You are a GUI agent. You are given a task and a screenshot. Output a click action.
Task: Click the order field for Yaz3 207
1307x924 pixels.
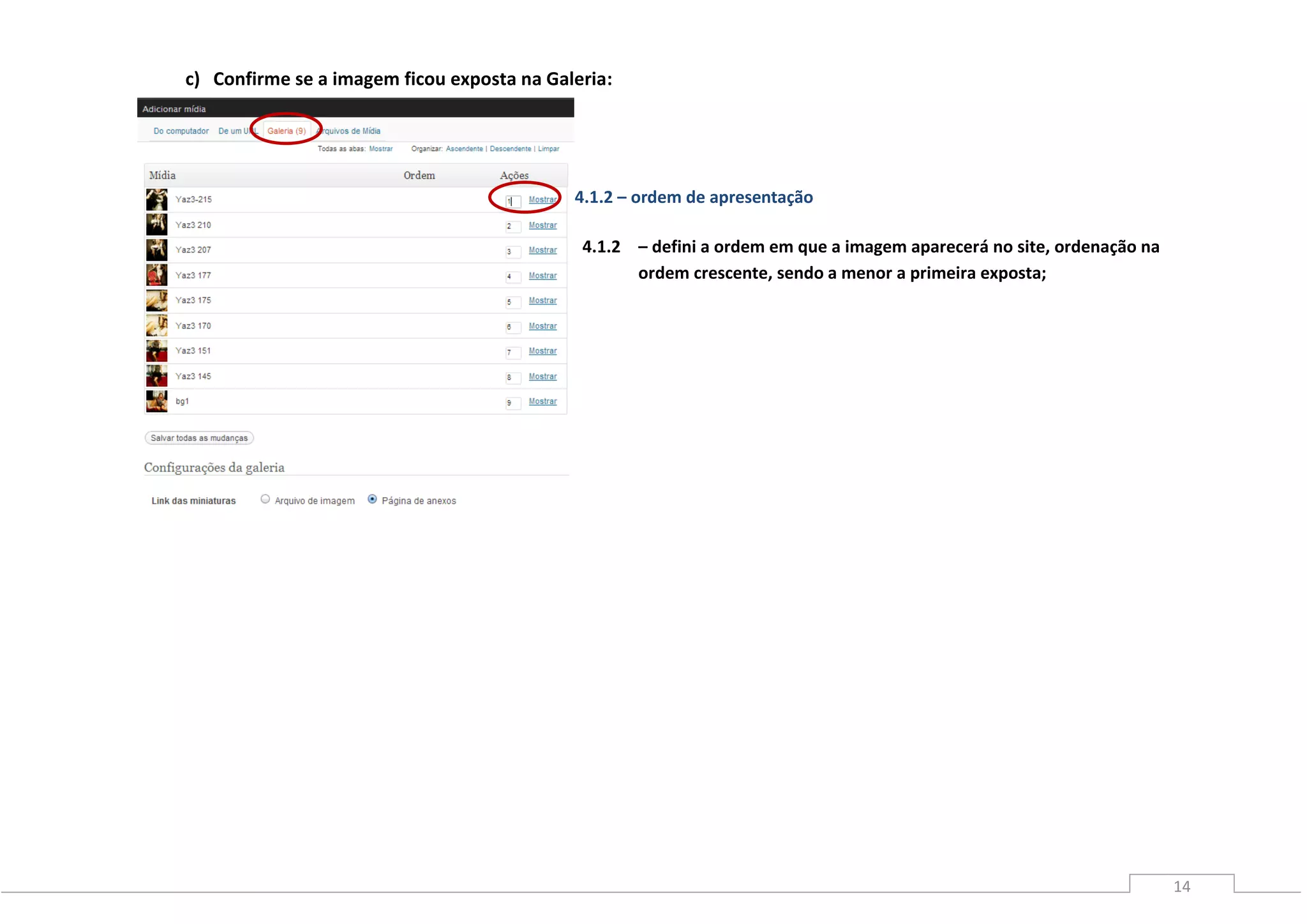(513, 251)
